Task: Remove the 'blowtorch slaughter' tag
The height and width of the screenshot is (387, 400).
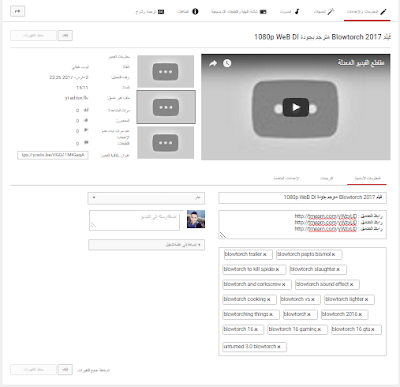Action: [x=338, y=270]
